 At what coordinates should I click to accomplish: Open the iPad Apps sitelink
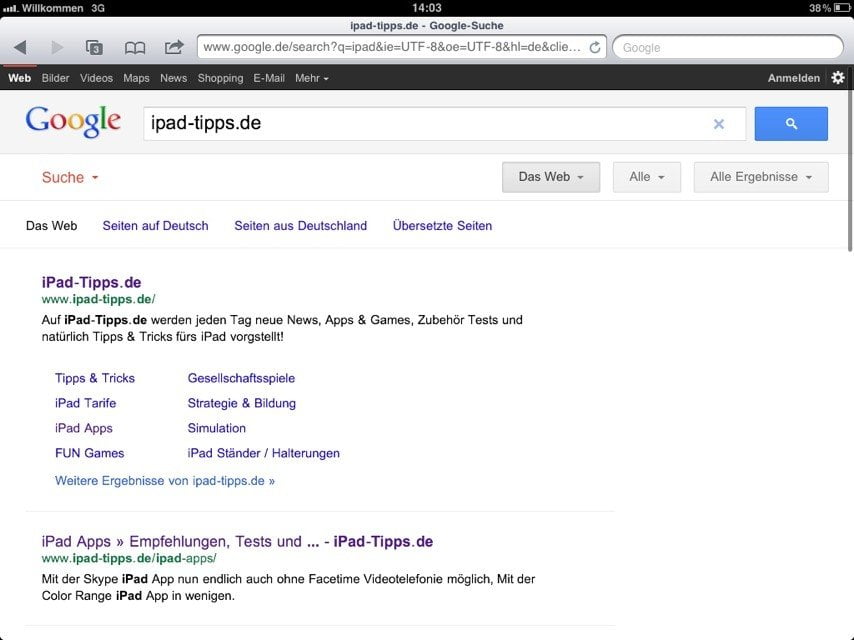tap(84, 428)
